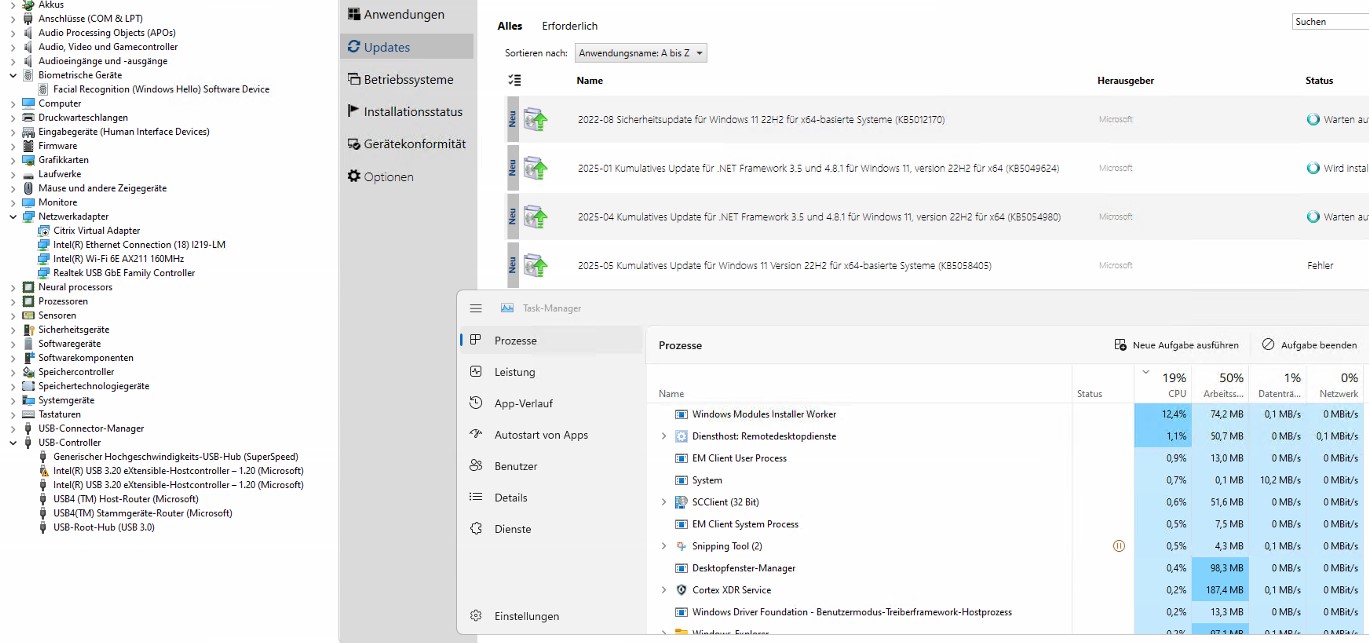Image resolution: width=1369 pixels, height=643 pixels.
Task: Switch to Erforderlich filter tab
Action: coord(570,26)
